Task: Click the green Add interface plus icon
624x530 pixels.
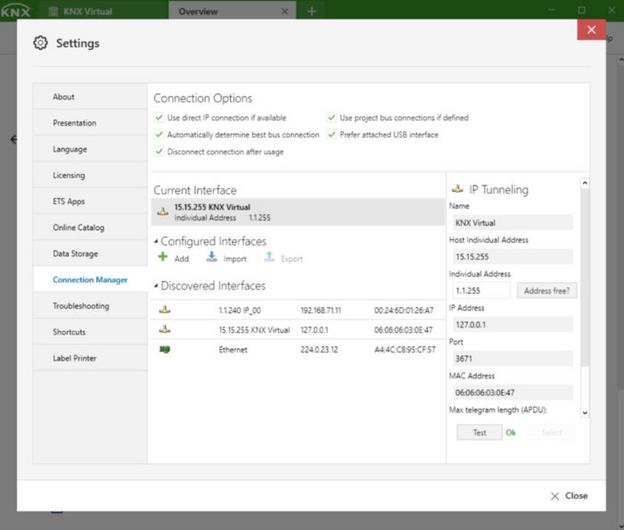Action: pyautogui.click(x=163, y=258)
